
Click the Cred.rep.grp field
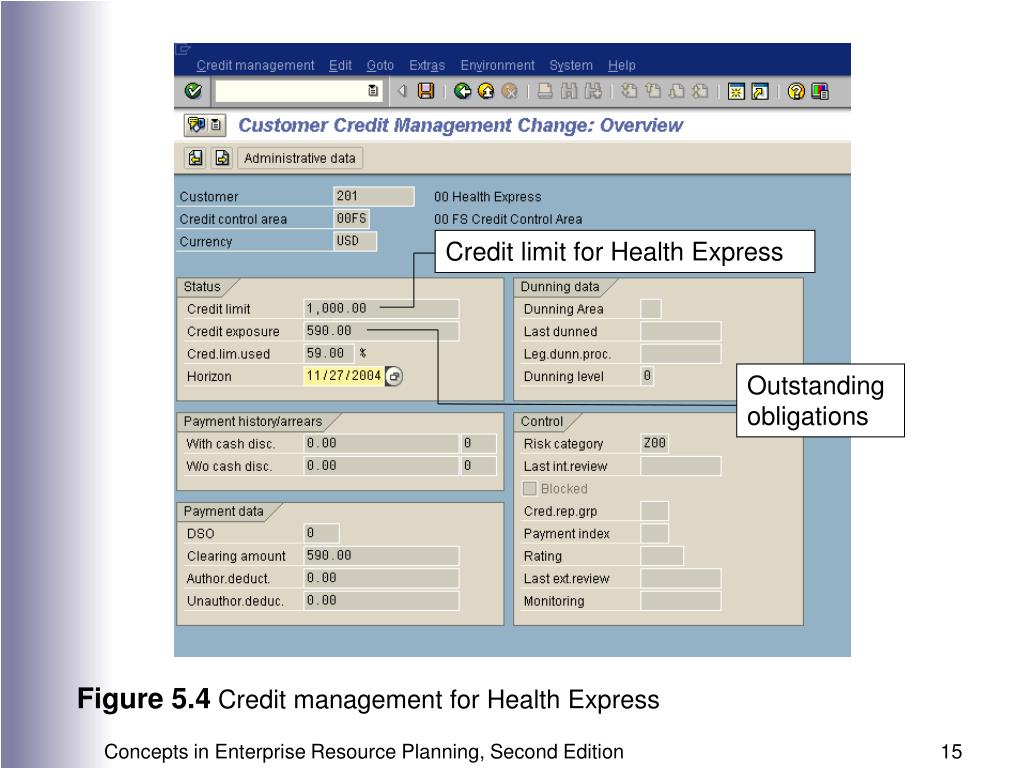coord(654,511)
